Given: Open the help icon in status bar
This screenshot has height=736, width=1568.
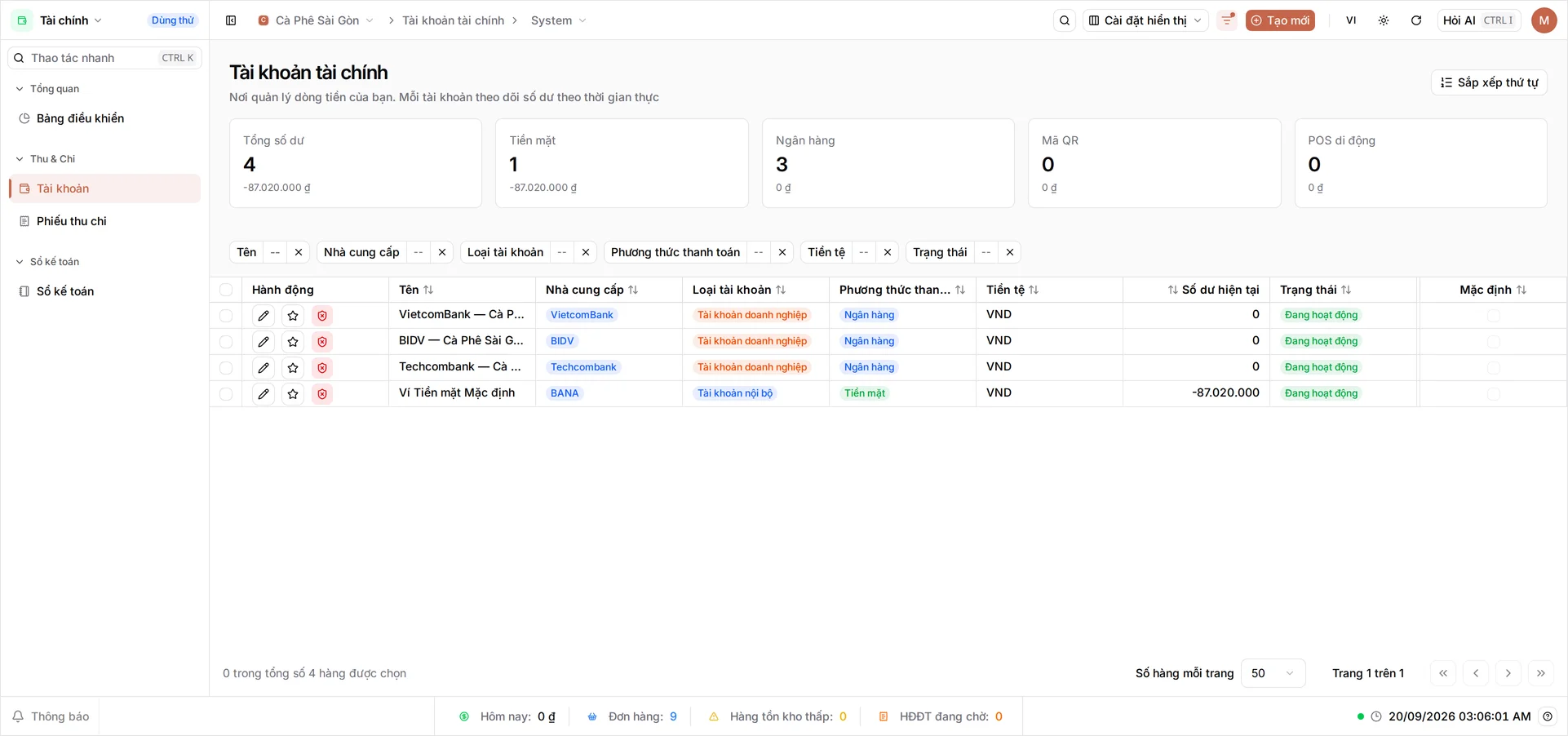Looking at the screenshot, I should point(1548,716).
